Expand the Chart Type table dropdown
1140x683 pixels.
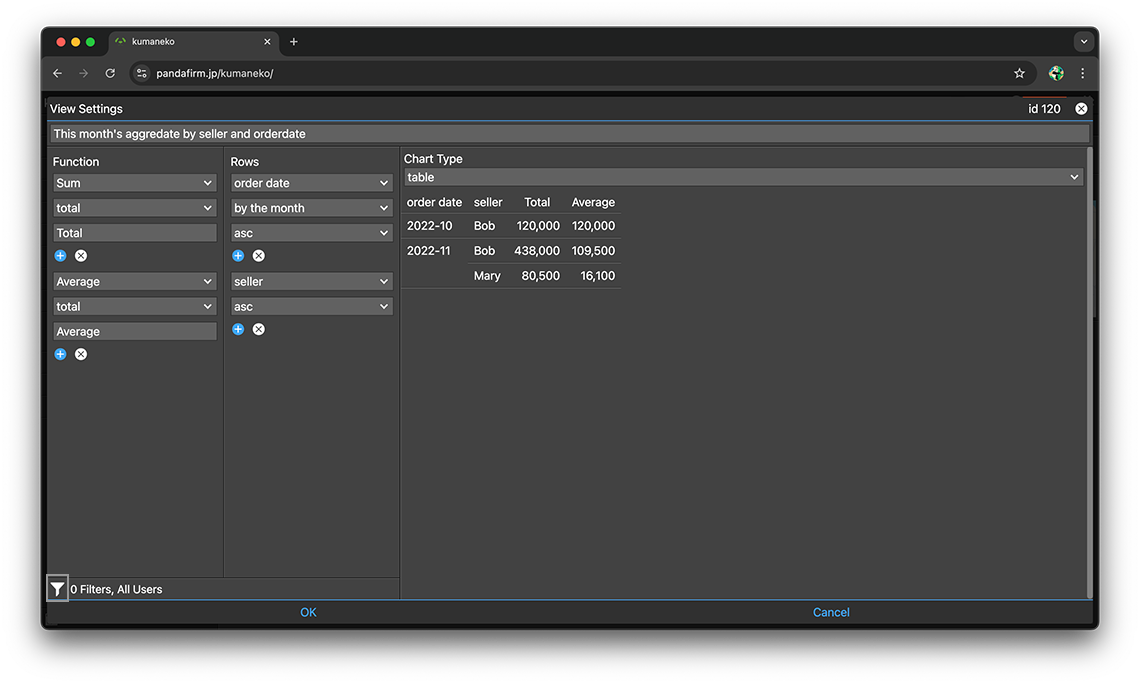pyautogui.click(x=743, y=177)
